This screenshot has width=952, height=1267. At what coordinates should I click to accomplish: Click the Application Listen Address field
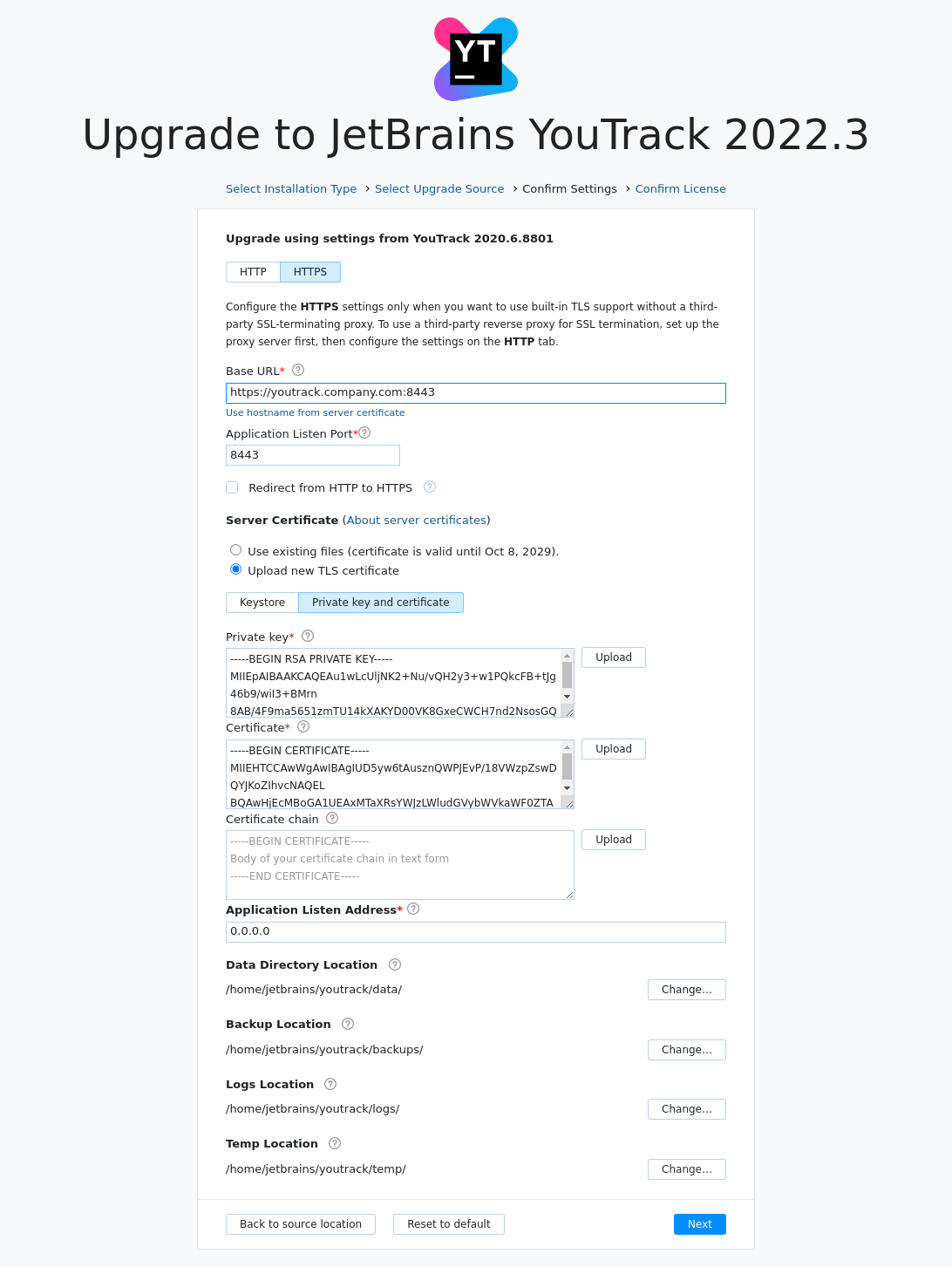(475, 931)
